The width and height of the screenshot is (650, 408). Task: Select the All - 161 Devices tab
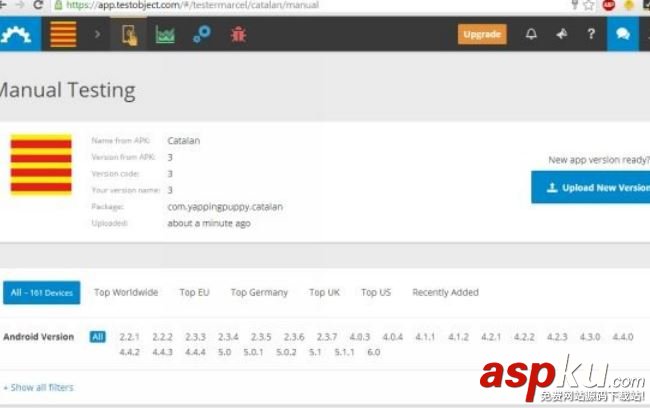[x=41, y=293]
